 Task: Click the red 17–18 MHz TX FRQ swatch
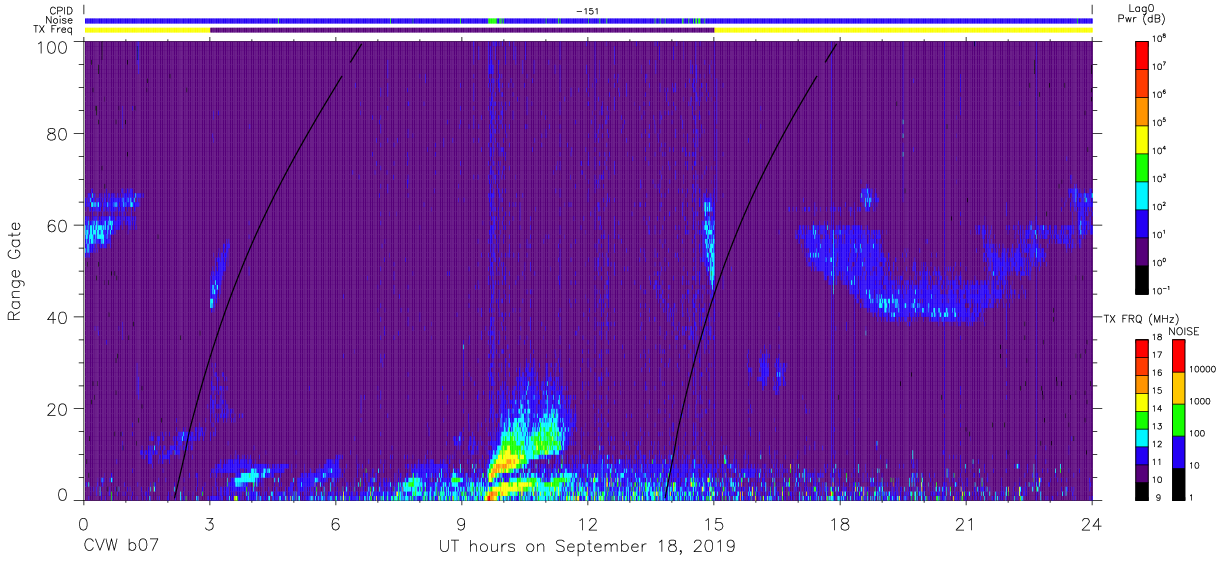click(1142, 347)
